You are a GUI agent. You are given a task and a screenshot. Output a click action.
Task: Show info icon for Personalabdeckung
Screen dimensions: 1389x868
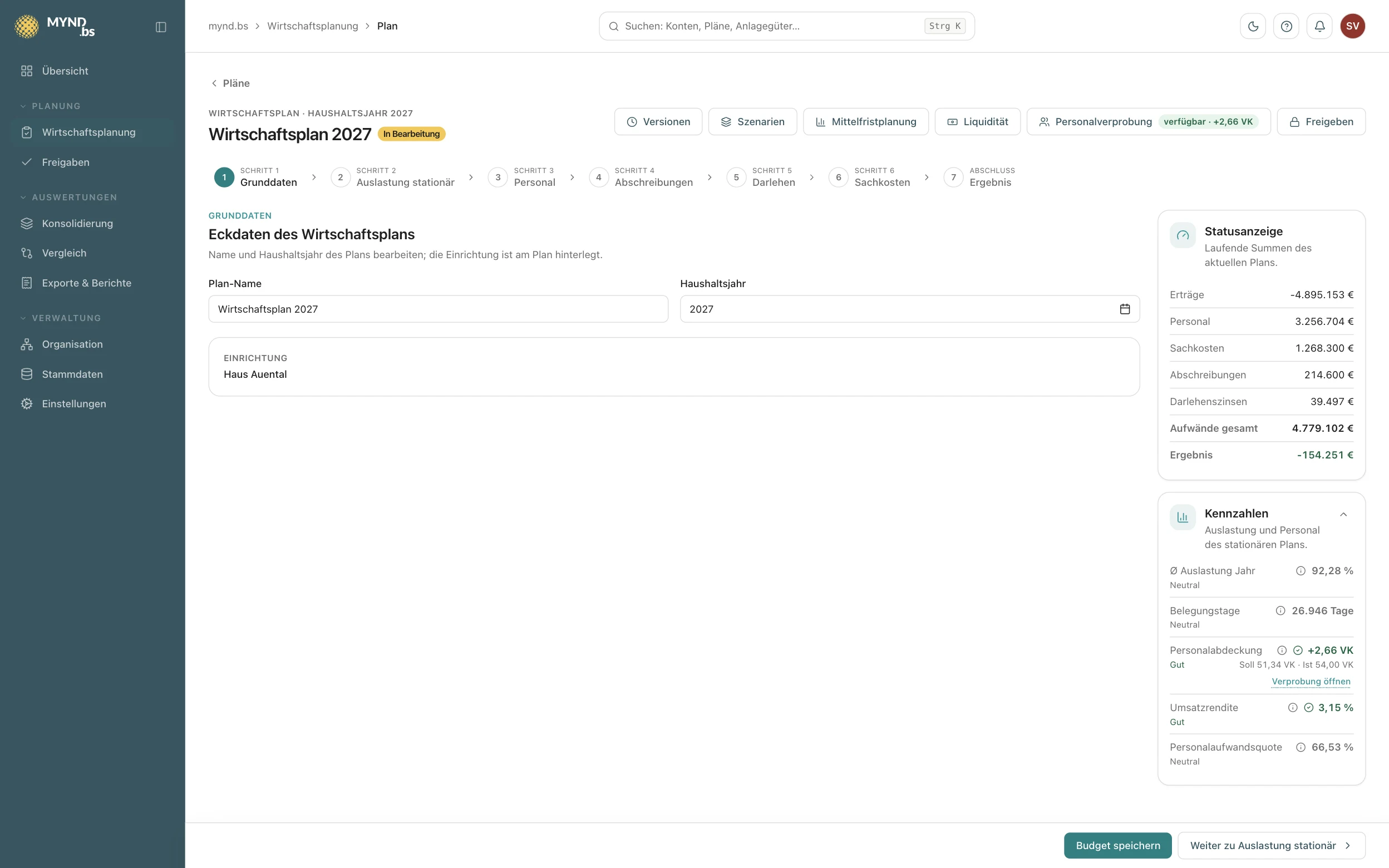pos(1282,650)
